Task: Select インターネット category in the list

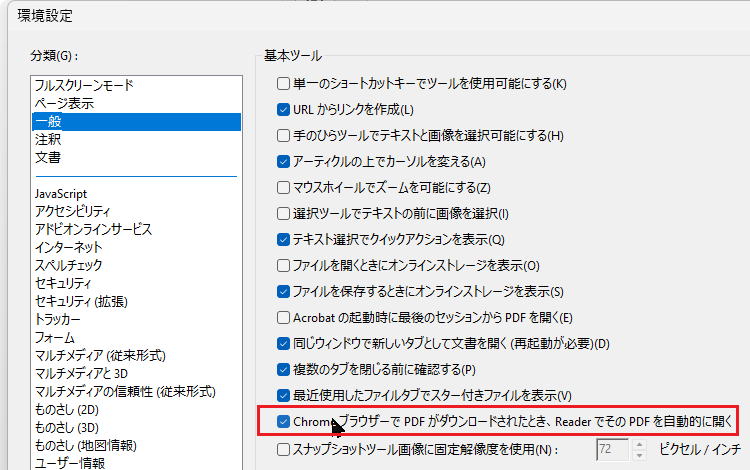Action: pyautogui.click(x=68, y=247)
